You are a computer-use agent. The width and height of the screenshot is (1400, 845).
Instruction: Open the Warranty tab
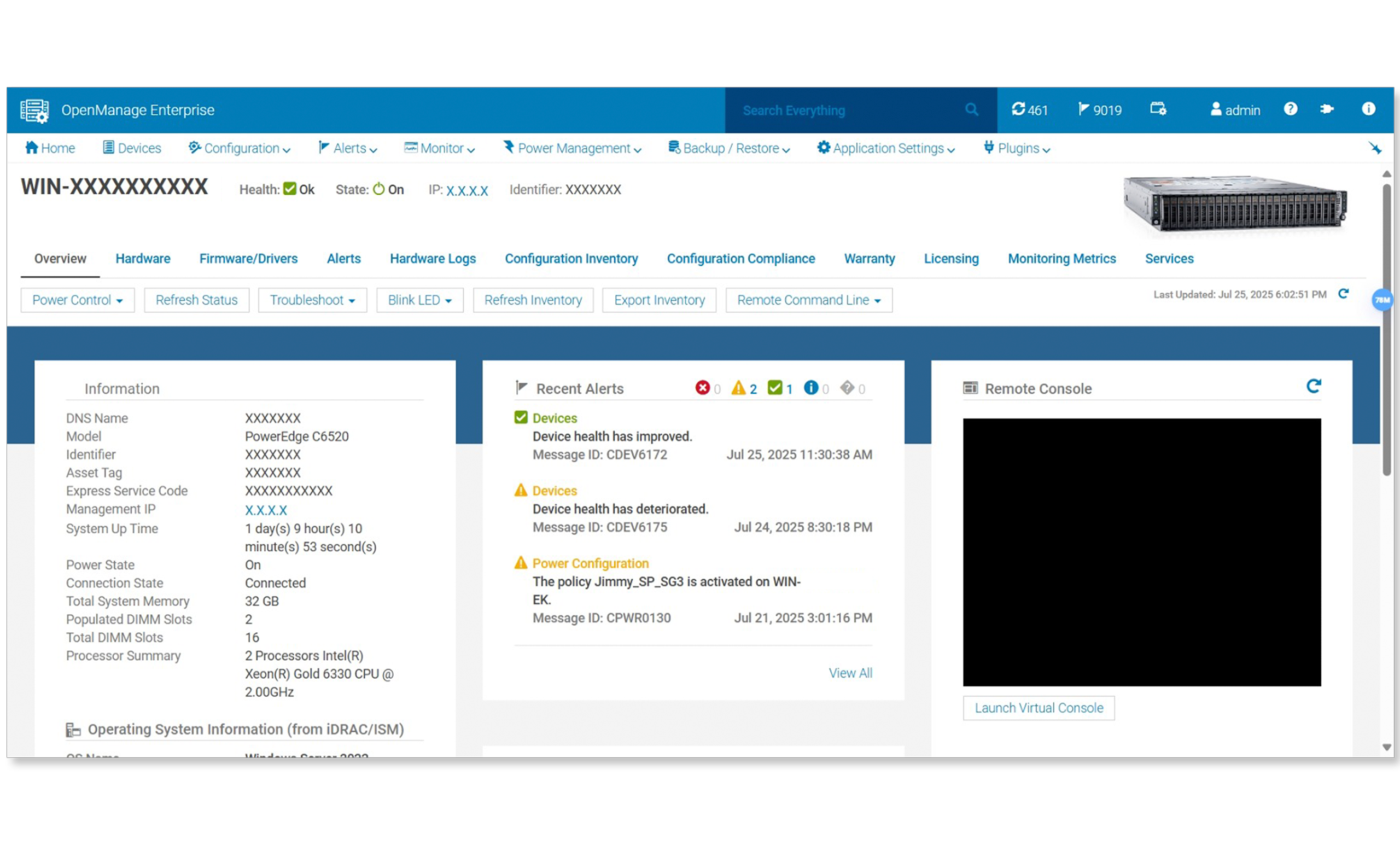[x=870, y=259]
